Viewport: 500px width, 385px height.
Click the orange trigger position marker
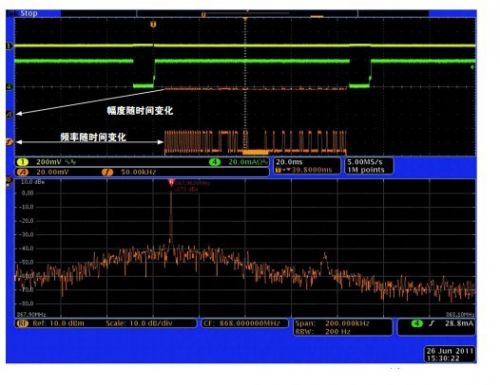coord(153,24)
